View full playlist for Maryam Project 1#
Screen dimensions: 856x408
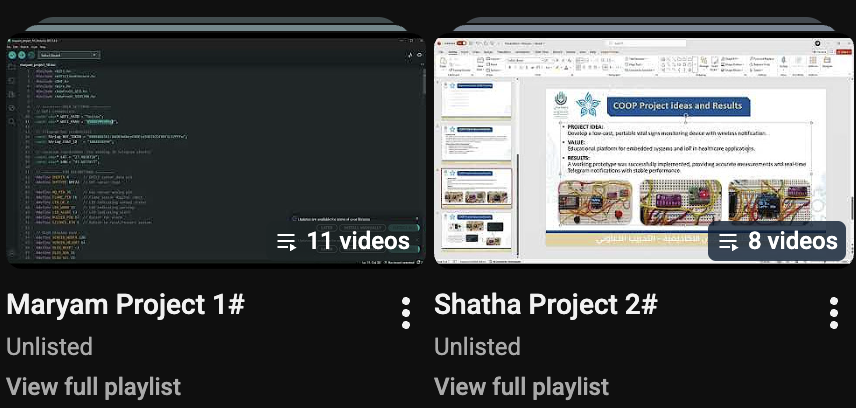click(x=93, y=386)
